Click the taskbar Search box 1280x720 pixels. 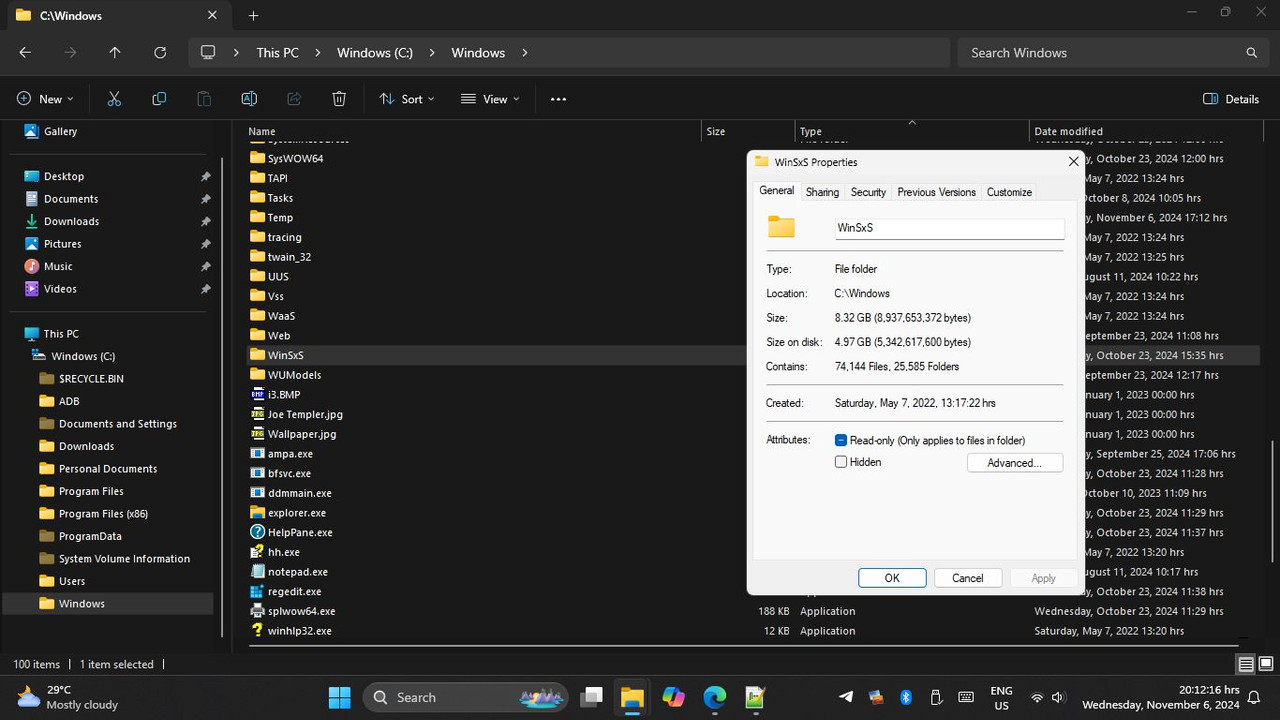tap(466, 697)
